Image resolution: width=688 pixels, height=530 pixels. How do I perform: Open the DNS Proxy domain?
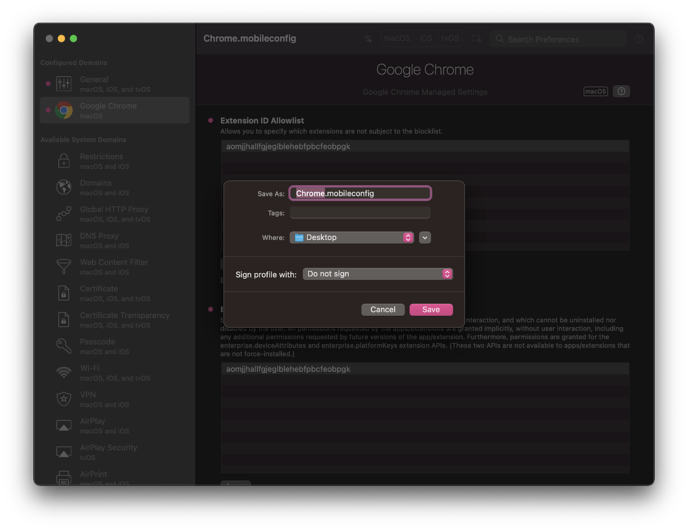click(115, 240)
